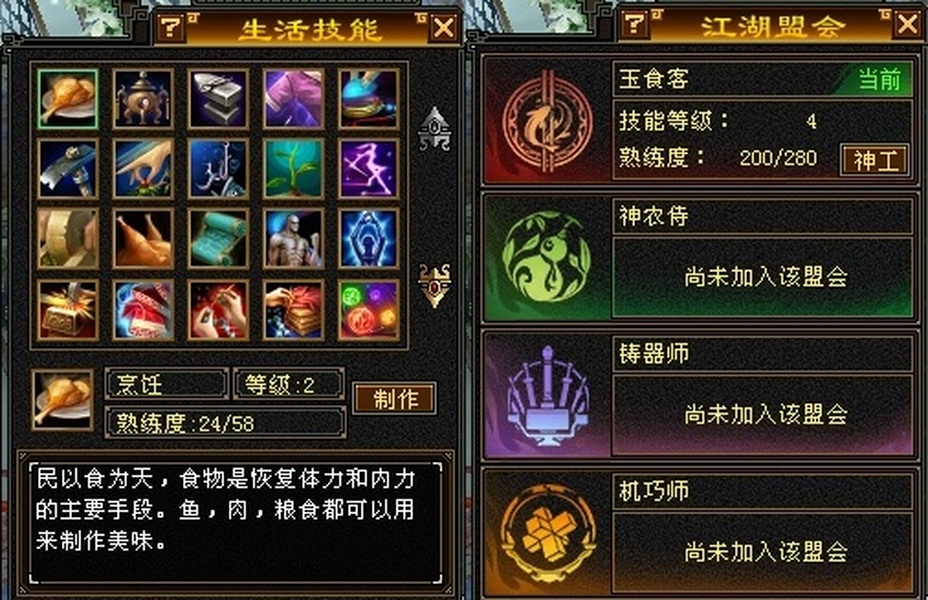Viewport: 928px width, 600px height.
Task: Select the 神农侍 guild entry
Action: [700, 257]
